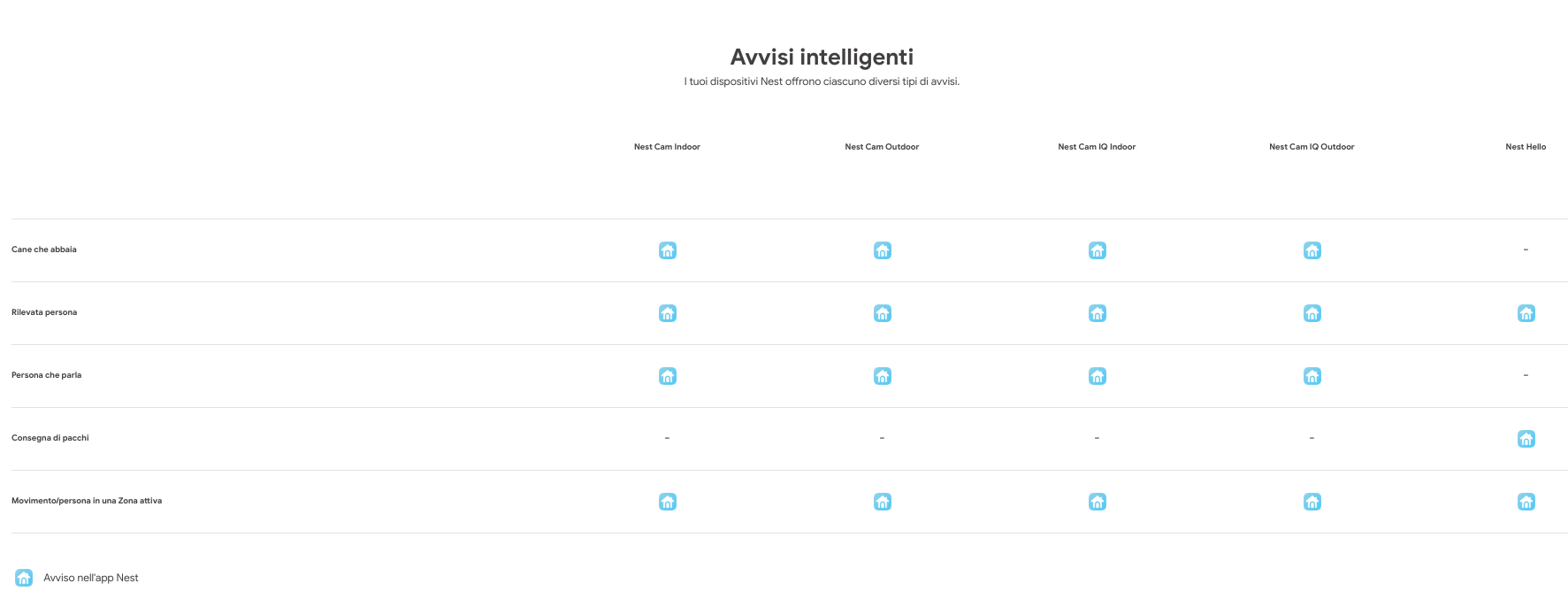This screenshot has width=1568, height=591.
Task: Click Nest app icon for Cane che abbaia, Nest Cam Indoor
Action: pos(668,250)
